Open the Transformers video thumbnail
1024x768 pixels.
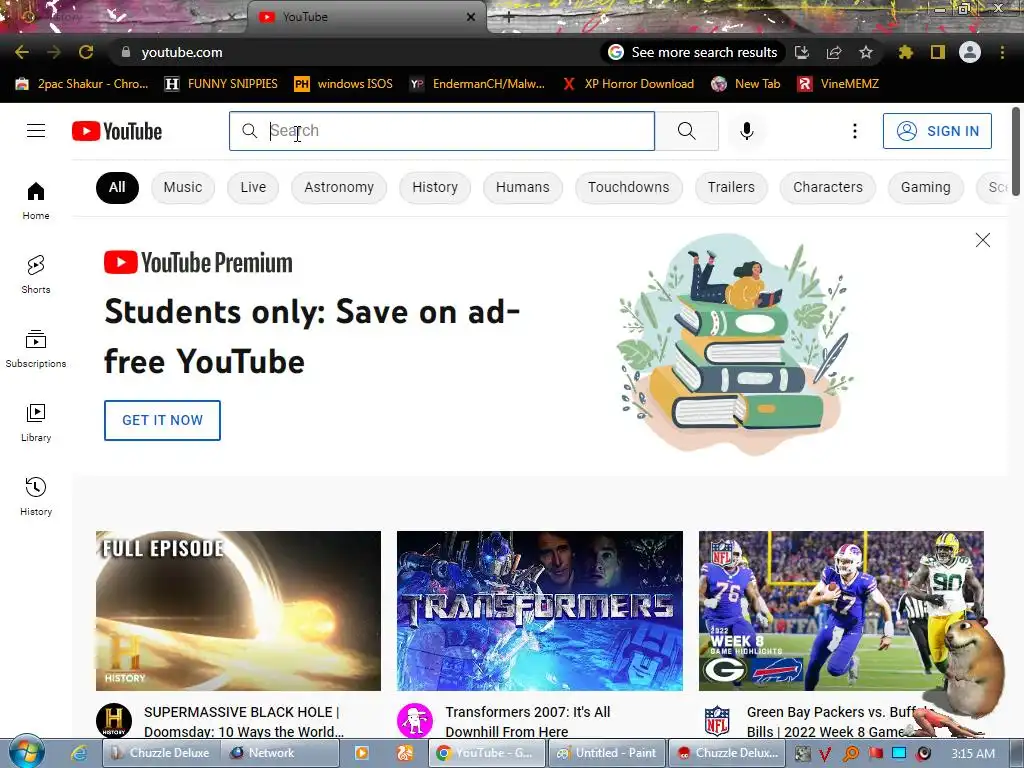(x=539, y=611)
